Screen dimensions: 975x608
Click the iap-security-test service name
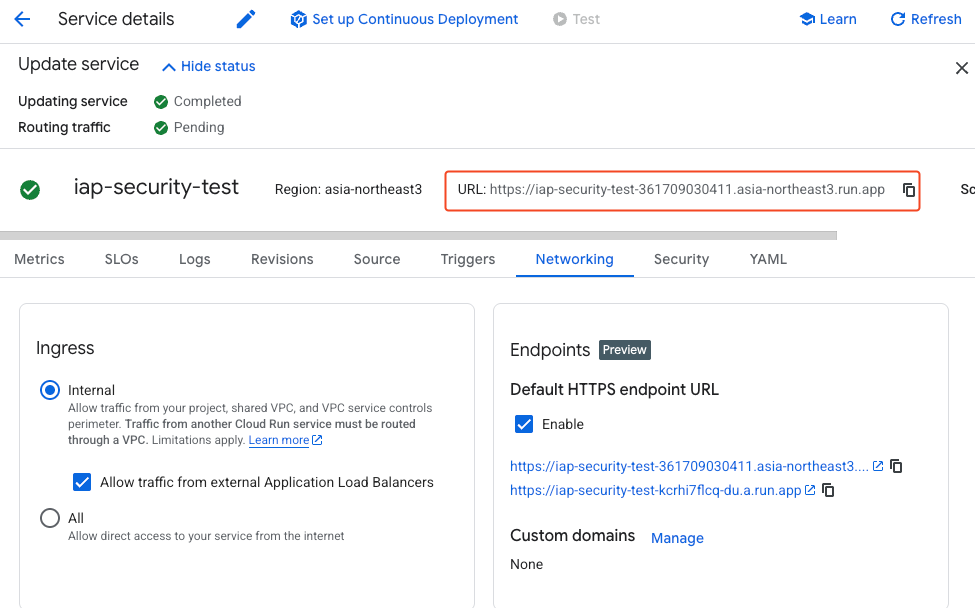(x=156, y=187)
